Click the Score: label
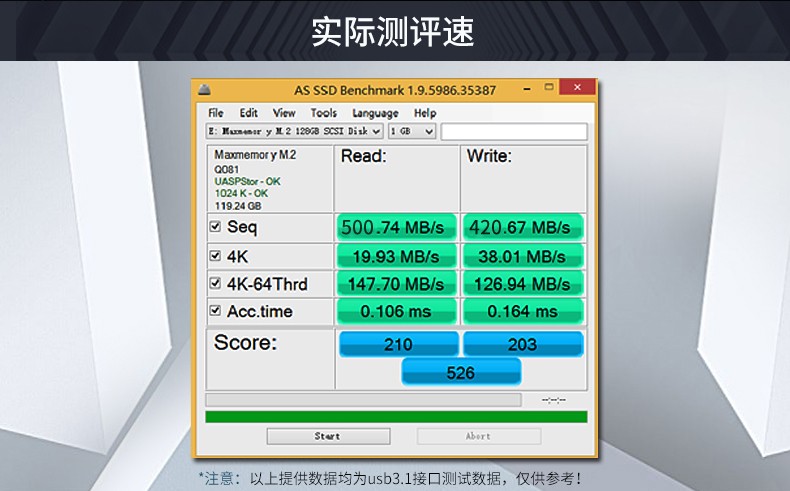Screen dimensions: 790x491 tap(245, 342)
